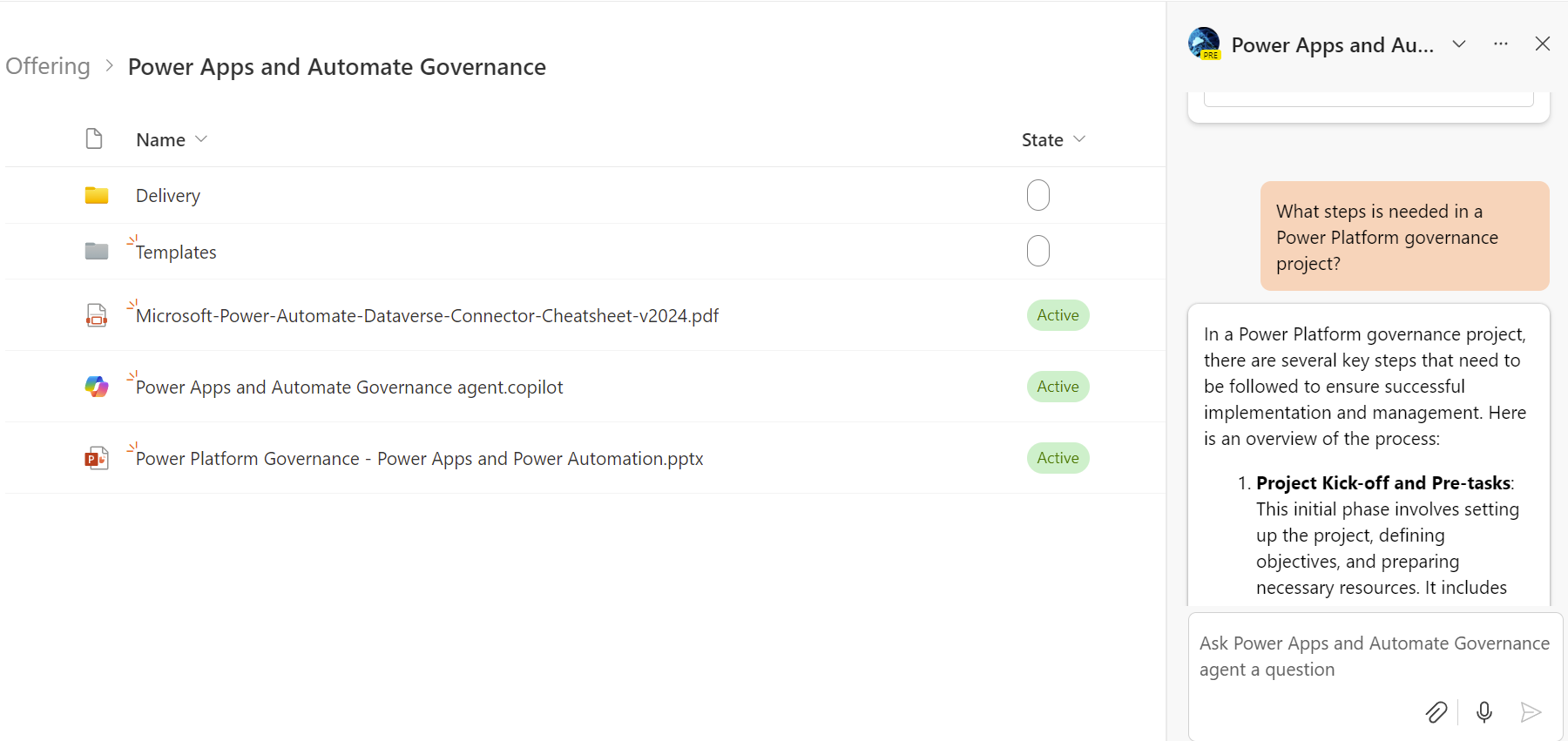This screenshot has height=741, width=1568.
Task: Click the agent avatar icon in chat header
Action: (1204, 44)
